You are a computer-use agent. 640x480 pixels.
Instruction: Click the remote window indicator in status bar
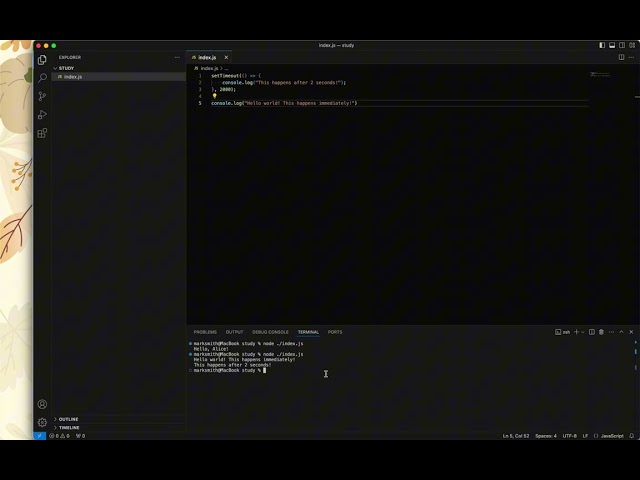40,436
